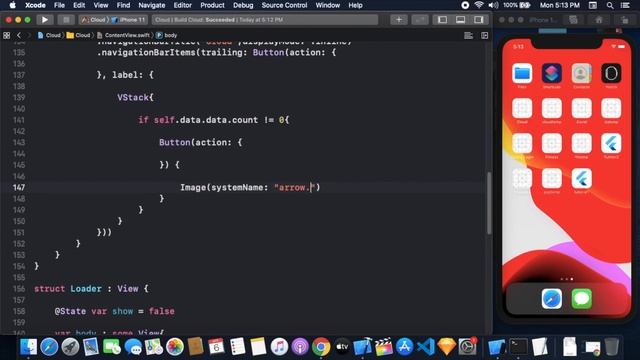Open the Watch app in Simulator
The image size is (640, 360).
tap(611, 73)
